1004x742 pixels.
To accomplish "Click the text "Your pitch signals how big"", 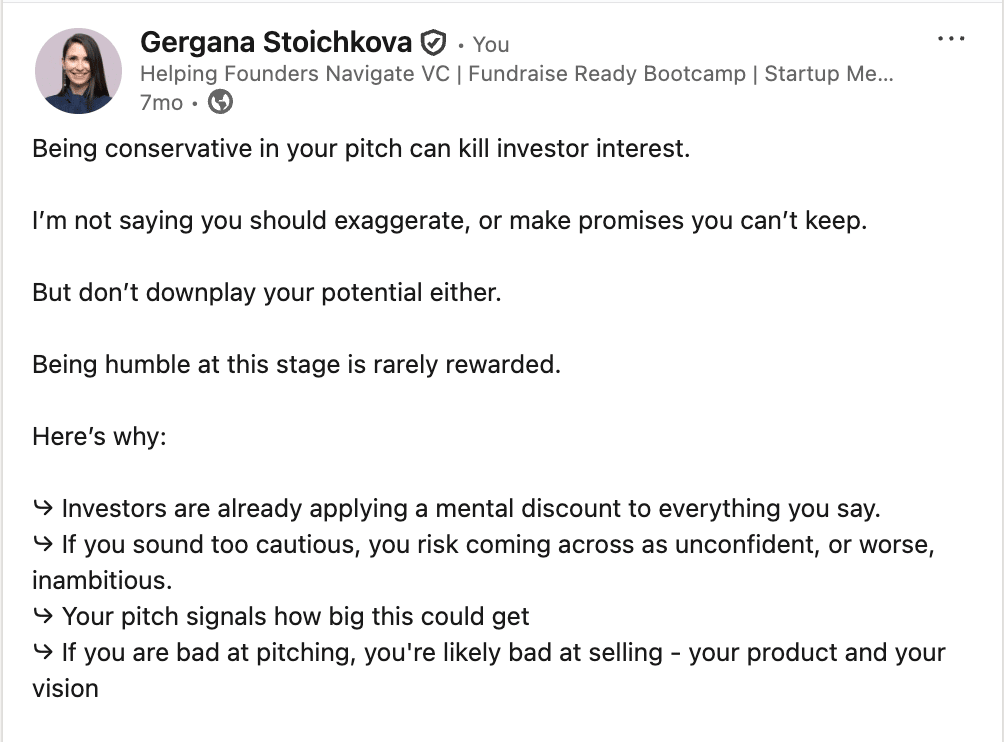I will (x=296, y=616).
